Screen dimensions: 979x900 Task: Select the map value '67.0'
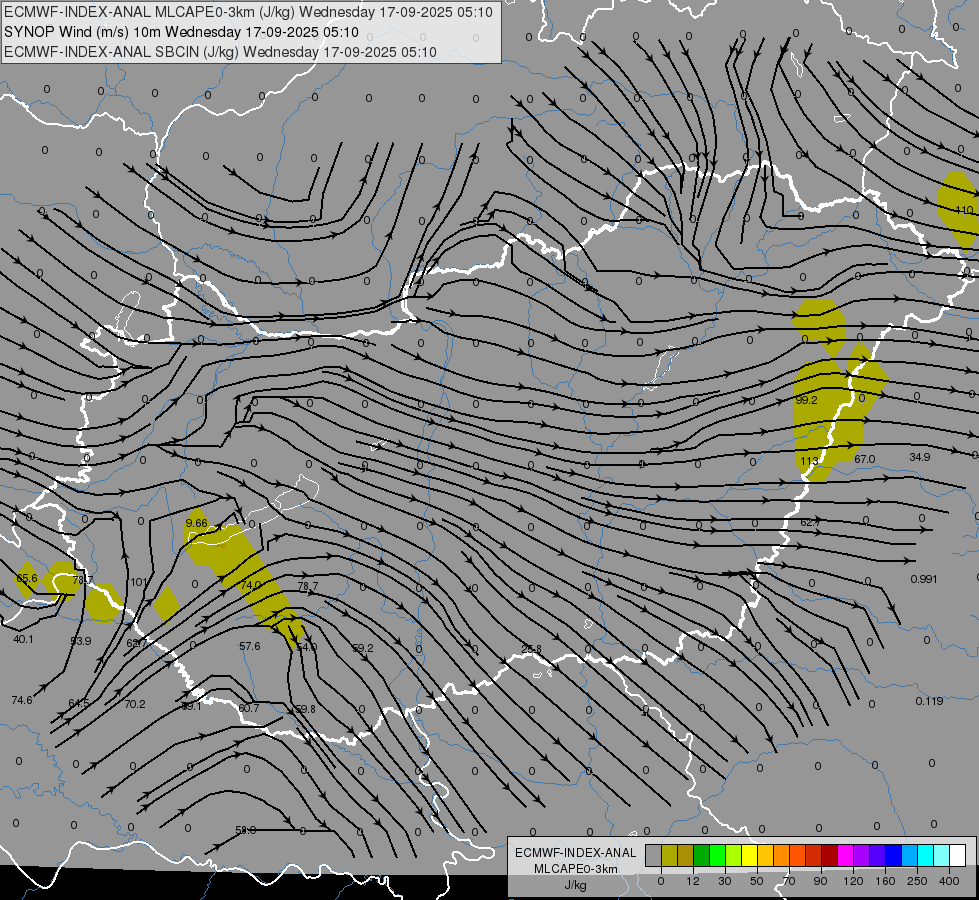tap(865, 459)
